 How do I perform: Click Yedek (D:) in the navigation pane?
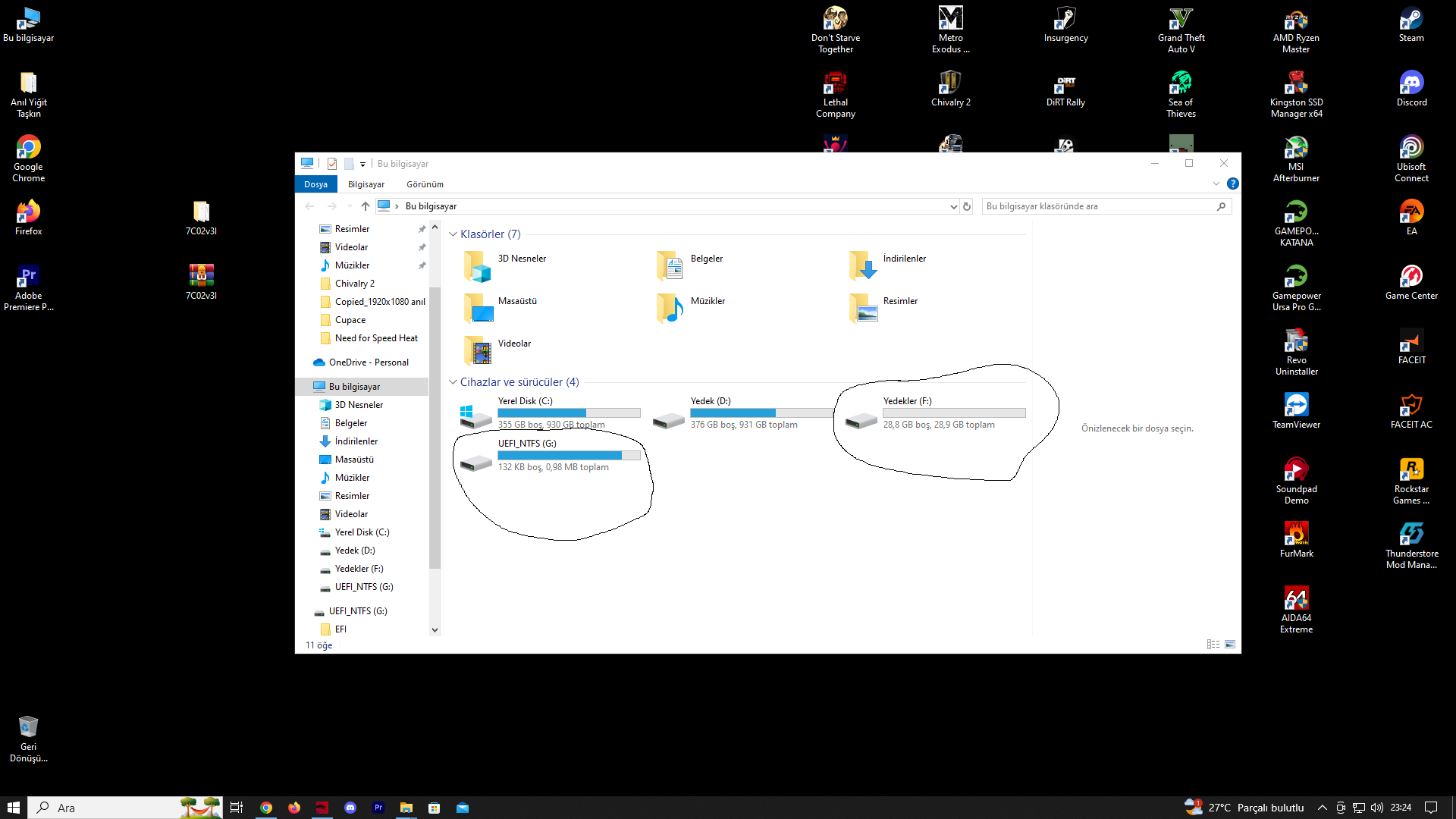coord(355,551)
